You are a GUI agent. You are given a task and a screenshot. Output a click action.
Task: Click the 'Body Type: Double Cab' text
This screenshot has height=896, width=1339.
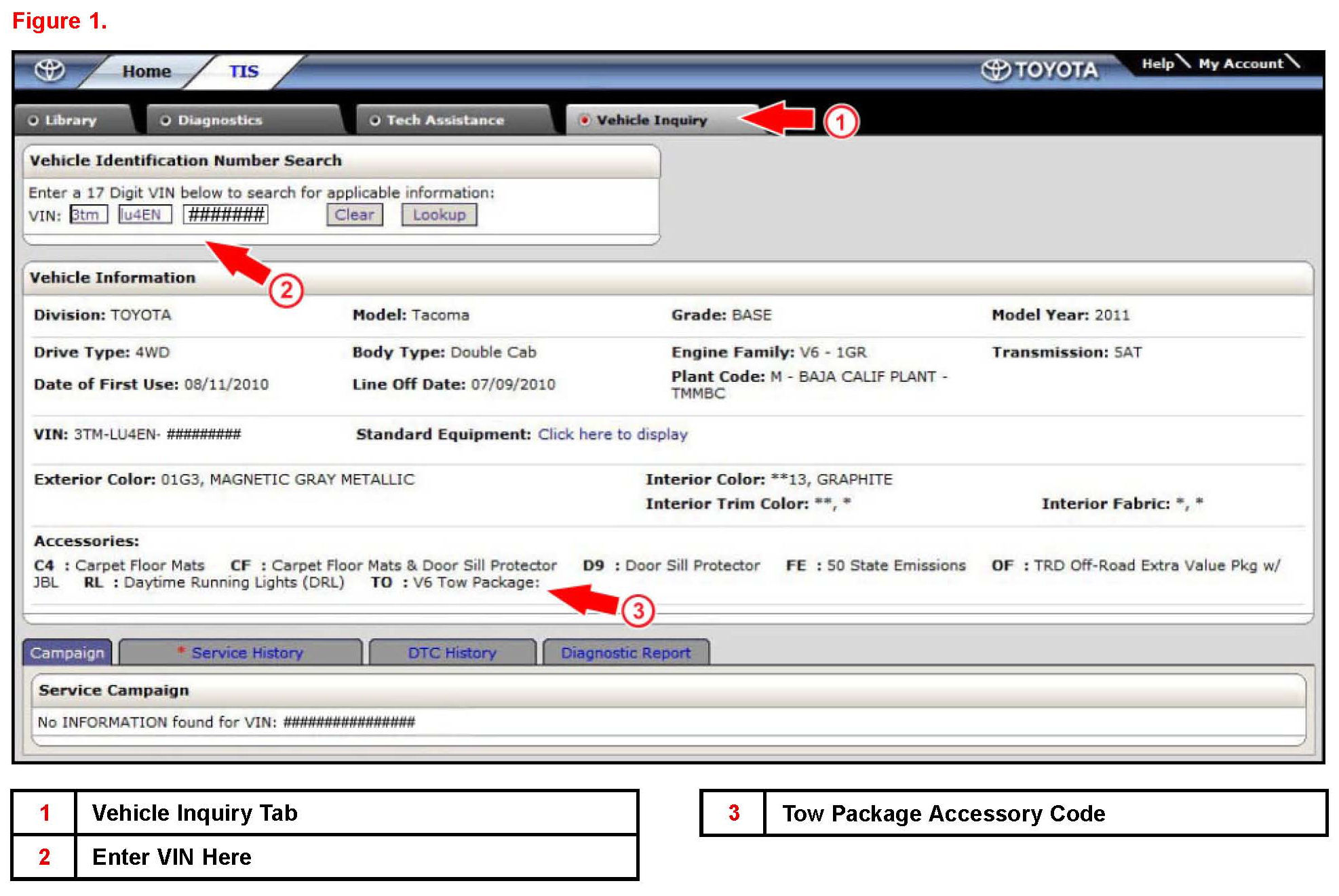pyautogui.click(x=444, y=352)
